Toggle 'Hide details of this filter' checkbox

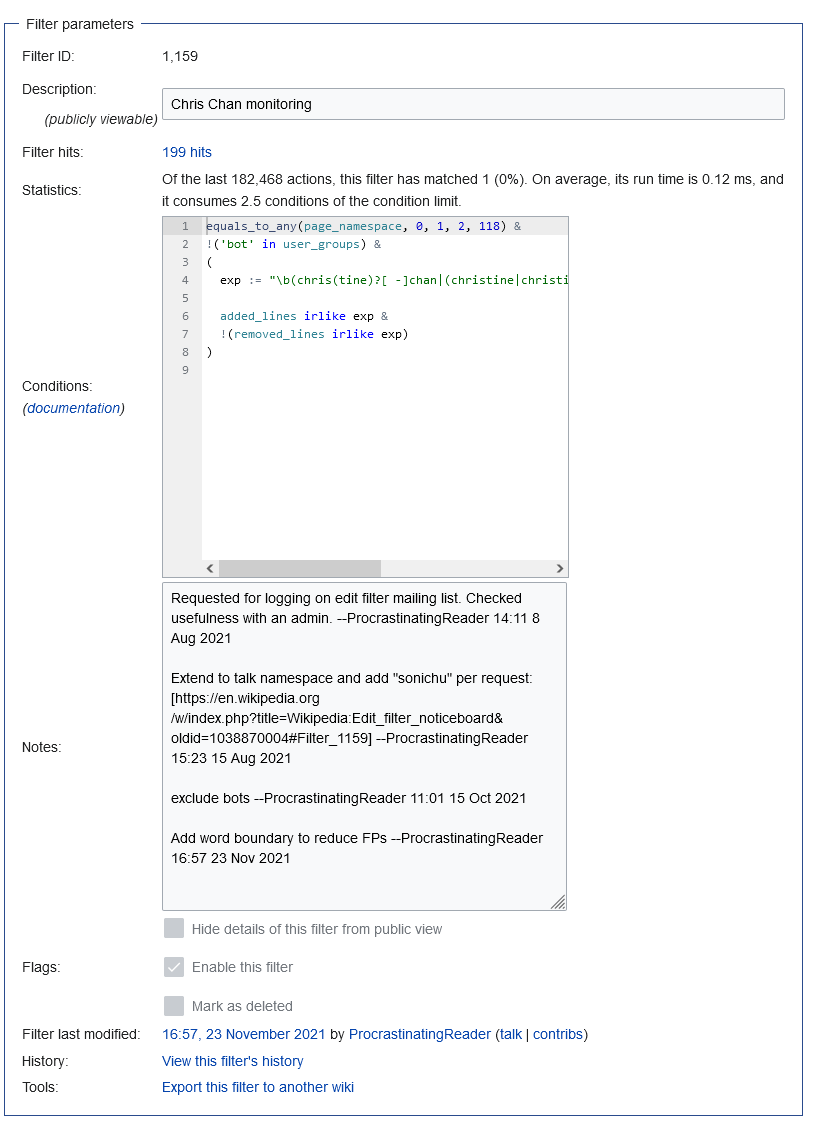pos(173,928)
